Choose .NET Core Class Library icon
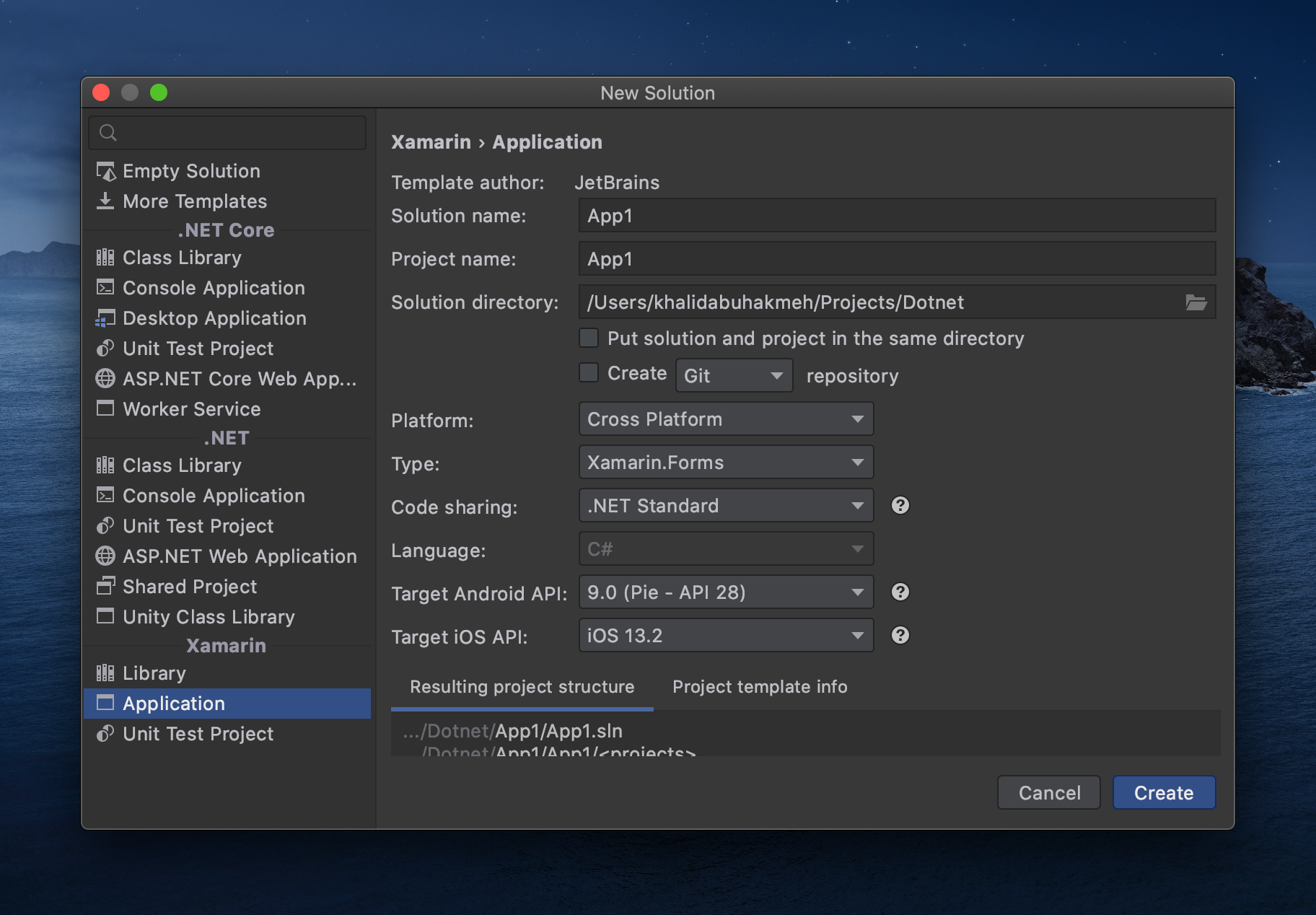Image resolution: width=1316 pixels, height=915 pixels. (105, 258)
